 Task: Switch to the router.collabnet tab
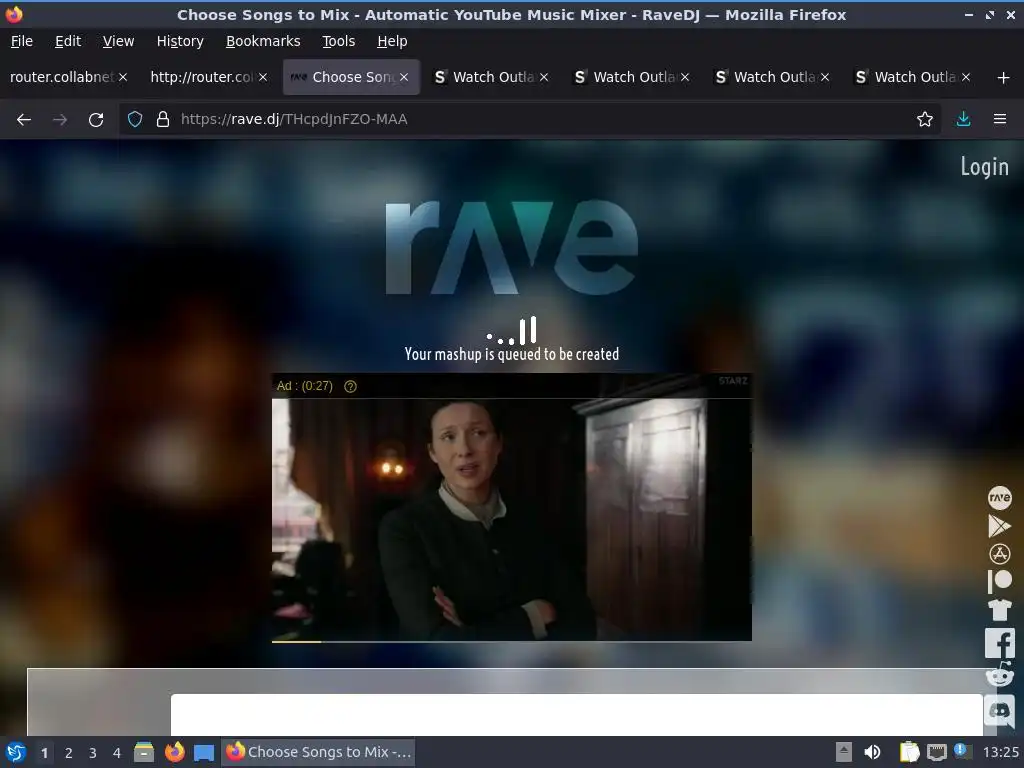pos(61,77)
